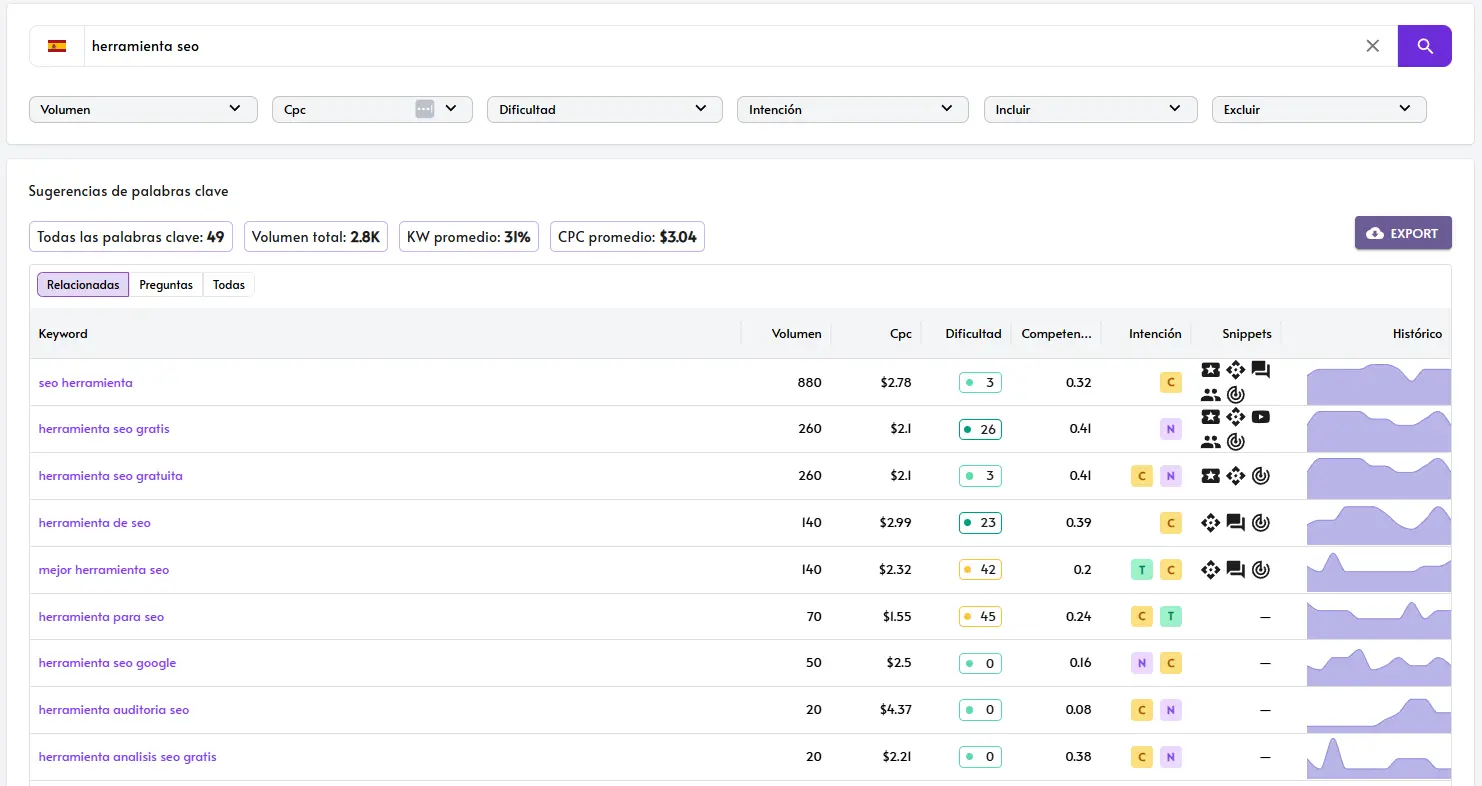Click the EXPORT button
This screenshot has width=1482, height=786.
pyautogui.click(x=1403, y=233)
